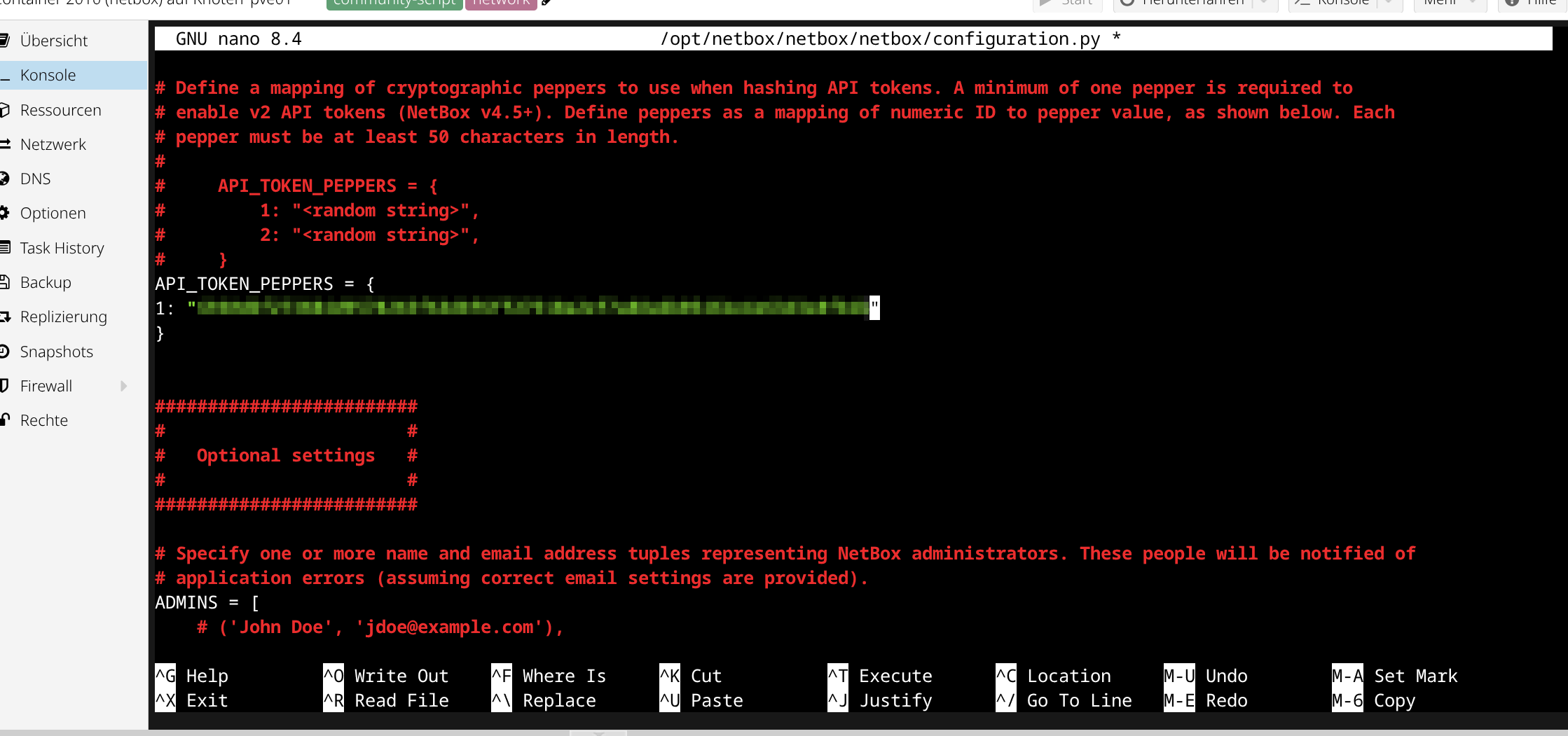Open the Übersicht sidebar entry
Image resolution: width=1568 pixels, height=736 pixels.
click(74, 41)
